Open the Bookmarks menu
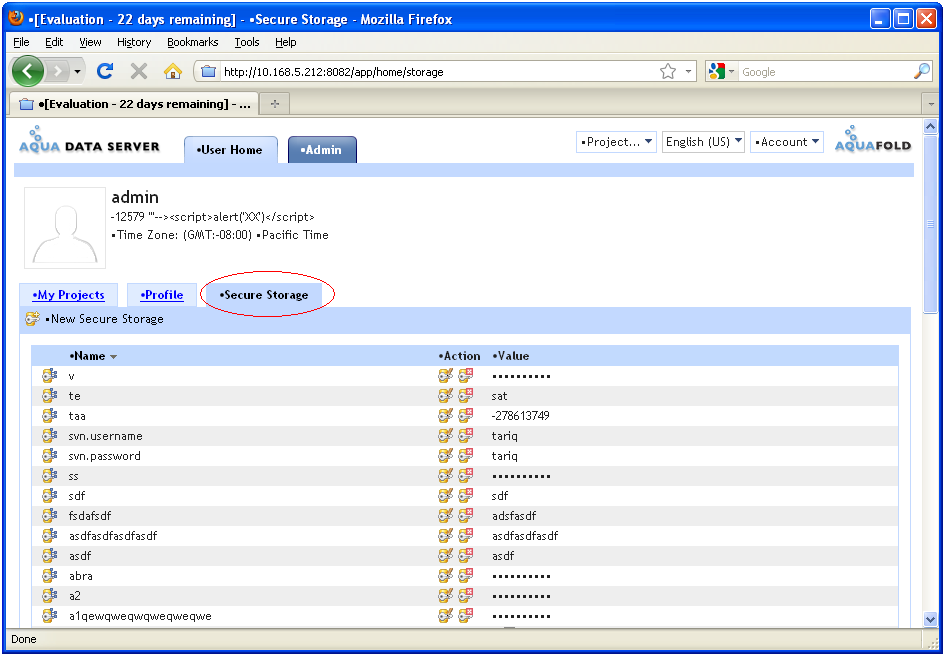Image resolution: width=946 pixels, height=656 pixels. click(192, 42)
